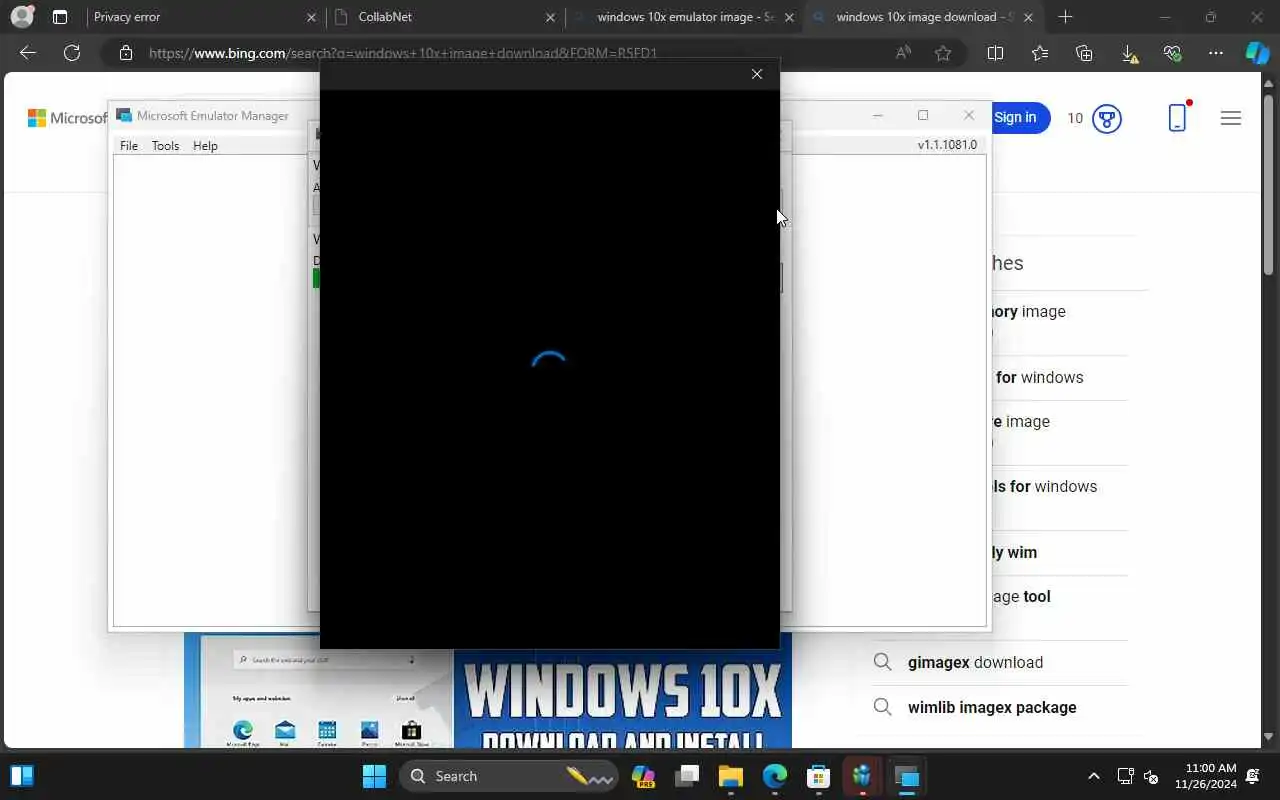This screenshot has height=800, width=1280.
Task: Open Browser essentials heart icon
Action: pyautogui.click(x=1172, y=53)
